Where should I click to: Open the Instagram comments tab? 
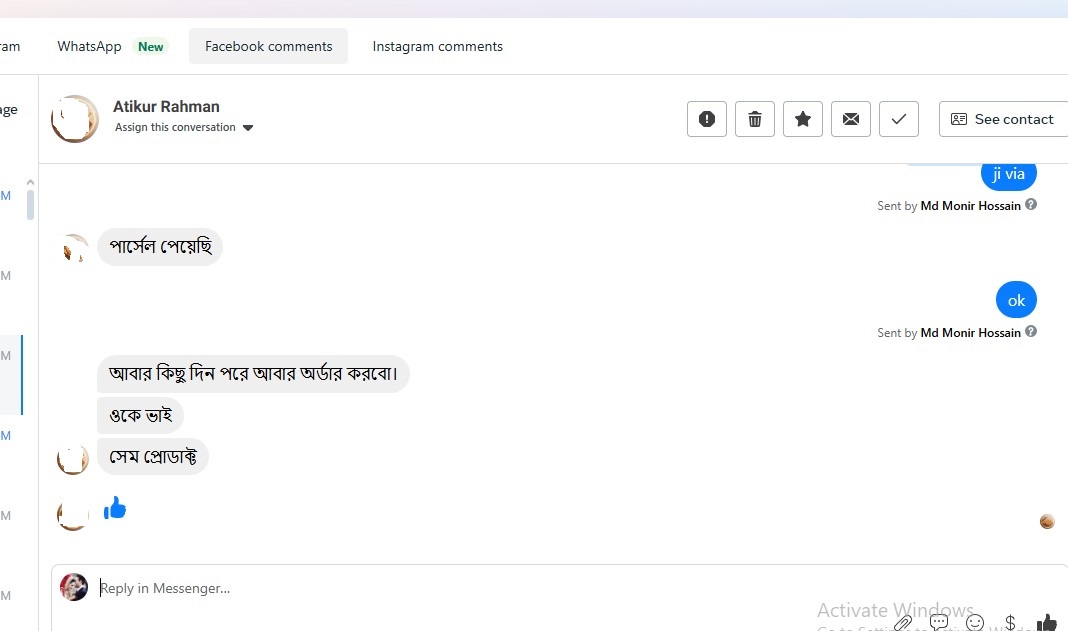point(438,46)
